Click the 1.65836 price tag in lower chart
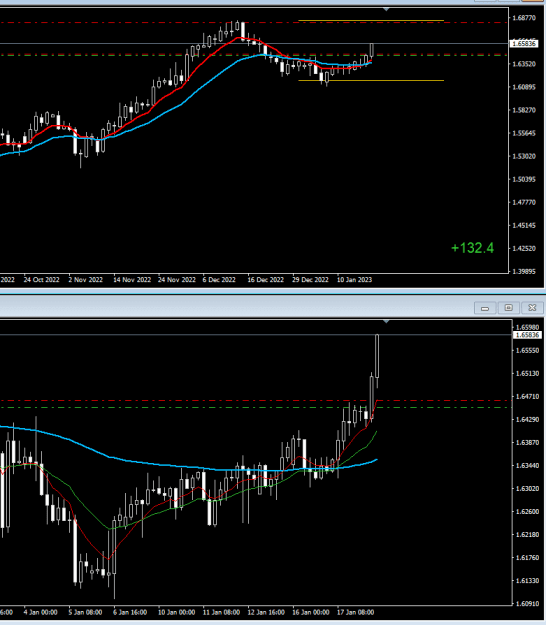The width and height of the screenshot is (546, 625). click(x=527, y=335)
